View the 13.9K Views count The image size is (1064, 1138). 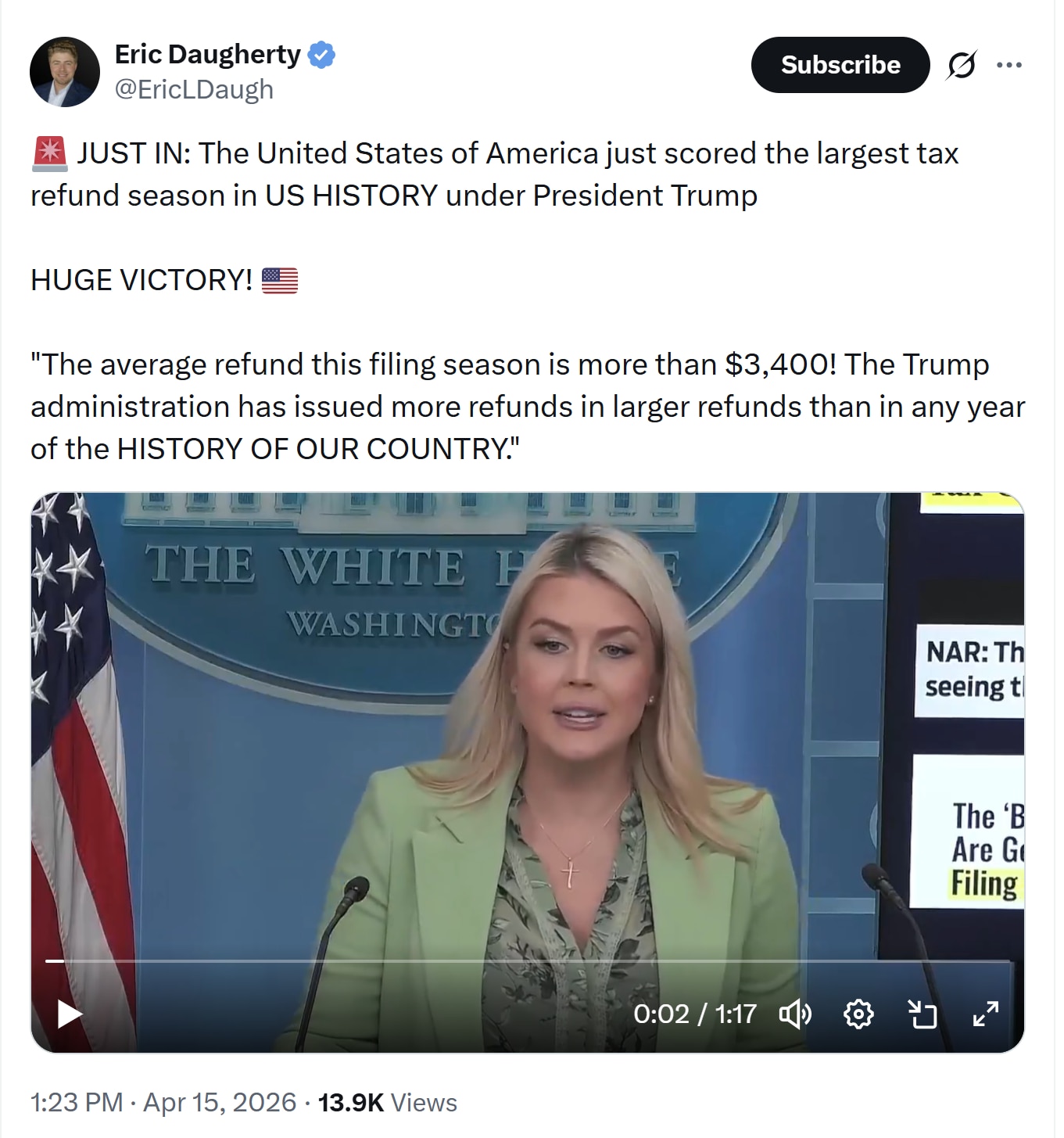tap(388, 1102)
